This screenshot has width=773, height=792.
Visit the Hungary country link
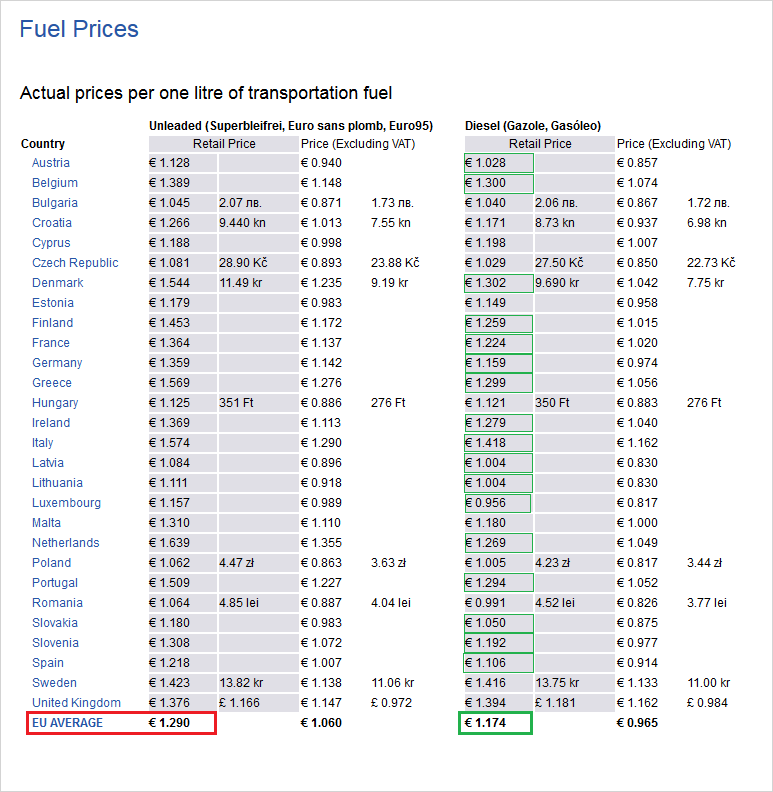pos(55,403)
